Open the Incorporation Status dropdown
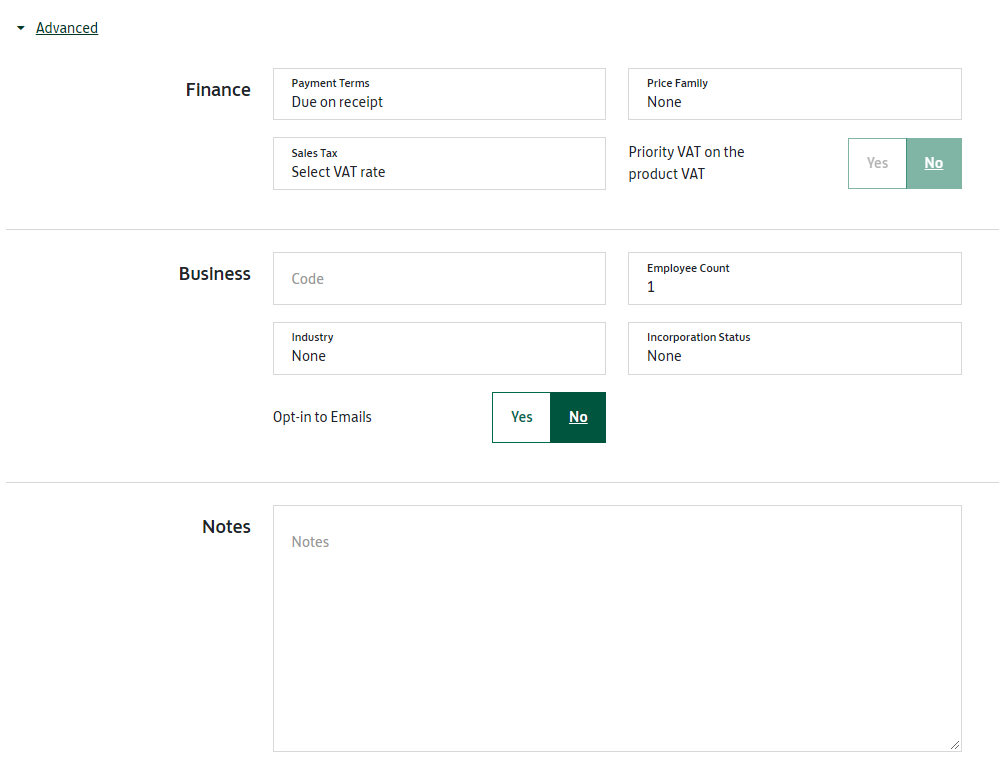 pos(794,348)
